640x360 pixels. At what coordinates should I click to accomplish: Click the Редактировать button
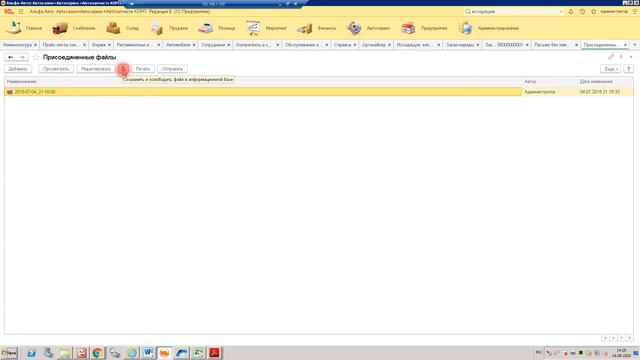(96, 69)
